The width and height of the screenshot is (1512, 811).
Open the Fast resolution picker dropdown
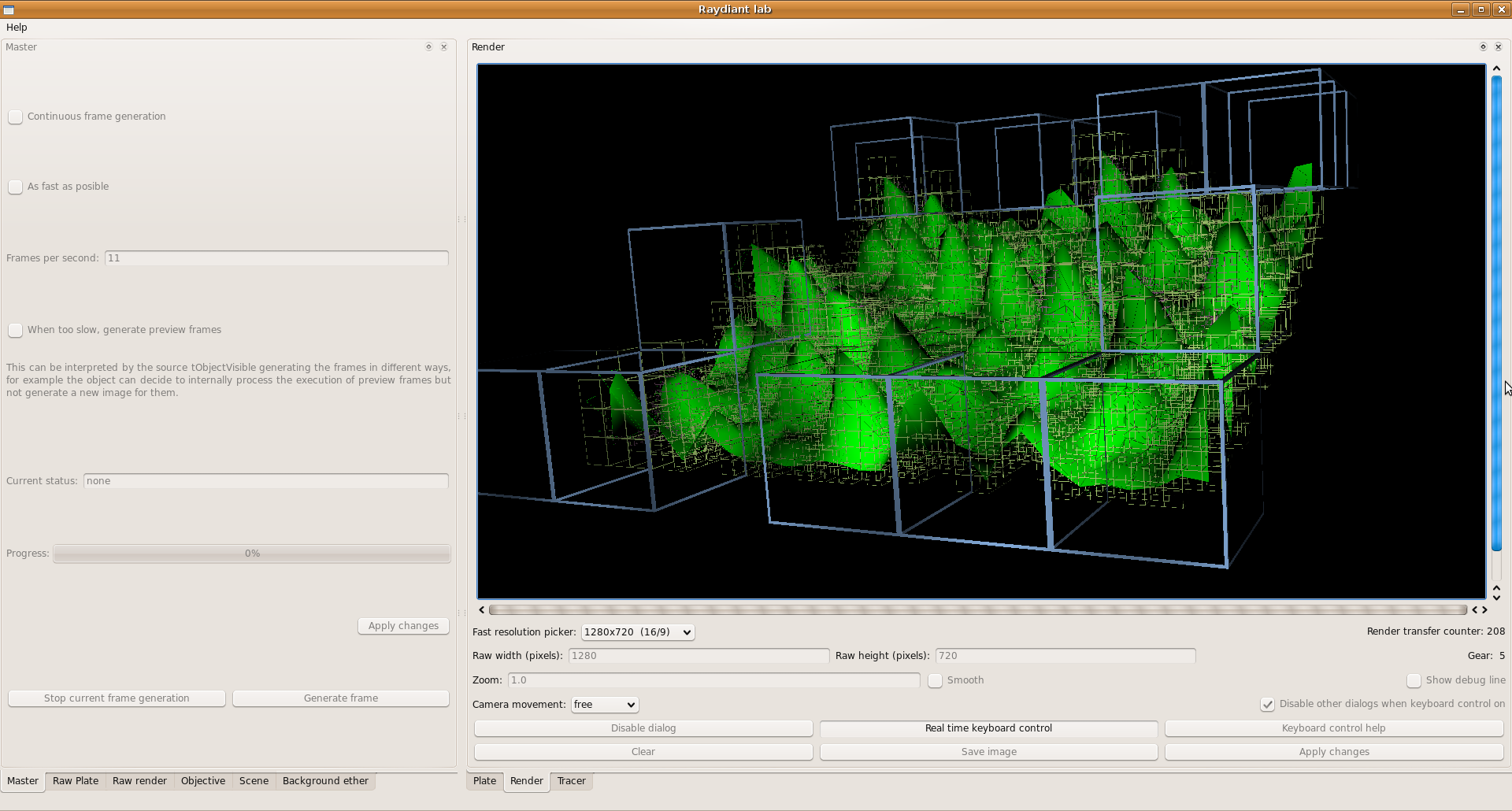[x=638, y=632]
